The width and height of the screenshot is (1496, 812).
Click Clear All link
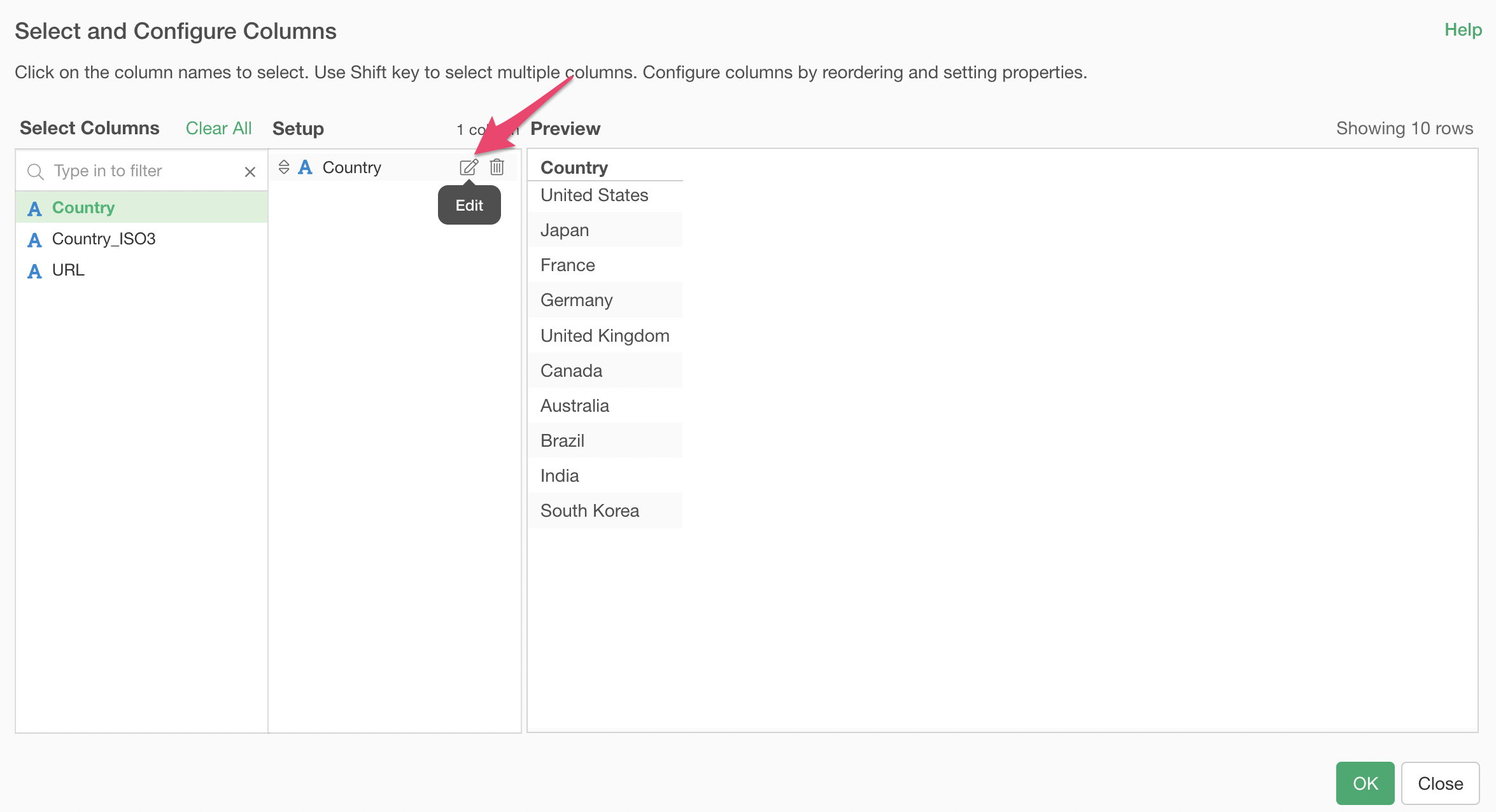click(x=218, y=128)
